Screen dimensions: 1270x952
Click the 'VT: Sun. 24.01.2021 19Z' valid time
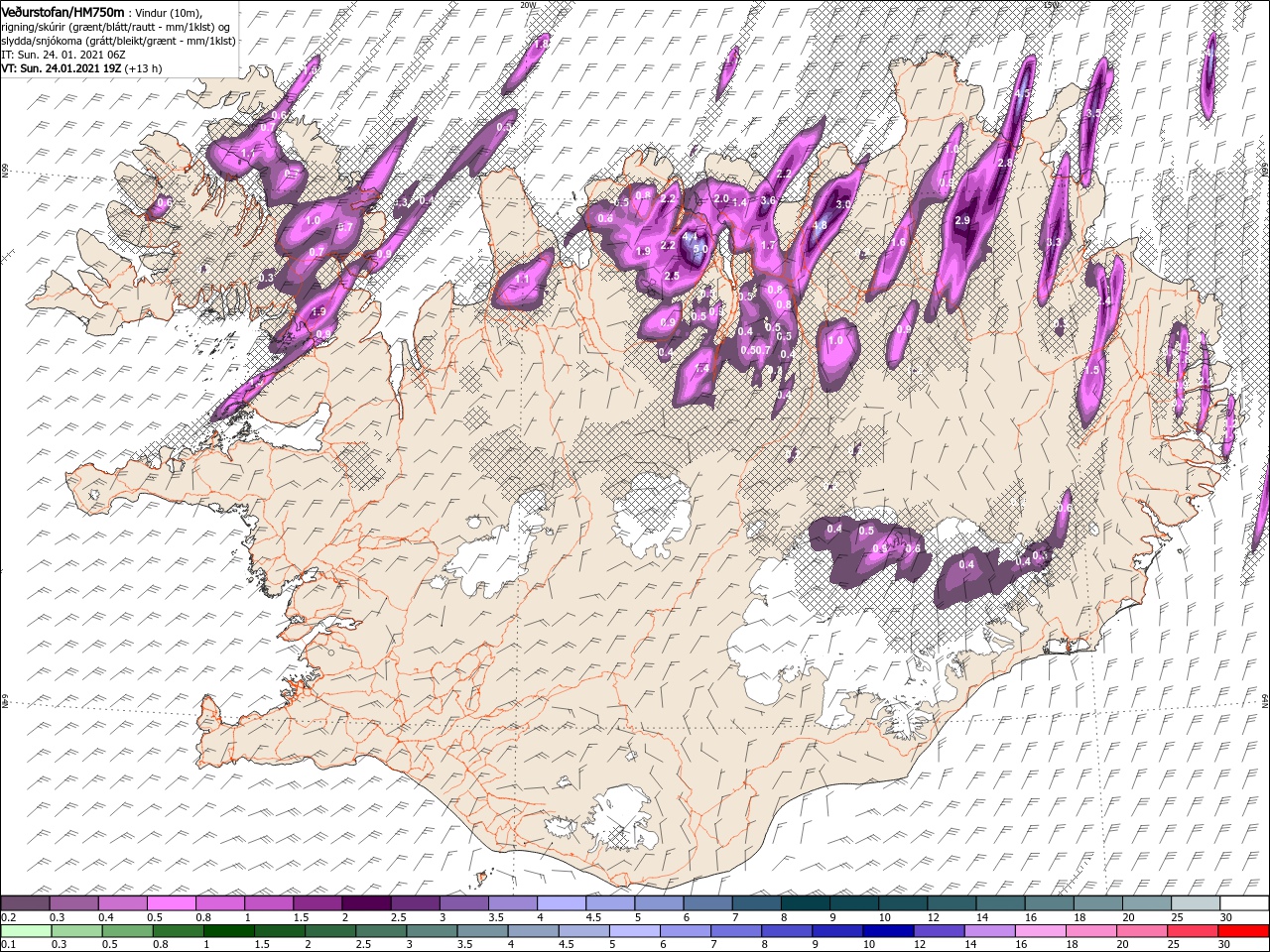point(60,68)
